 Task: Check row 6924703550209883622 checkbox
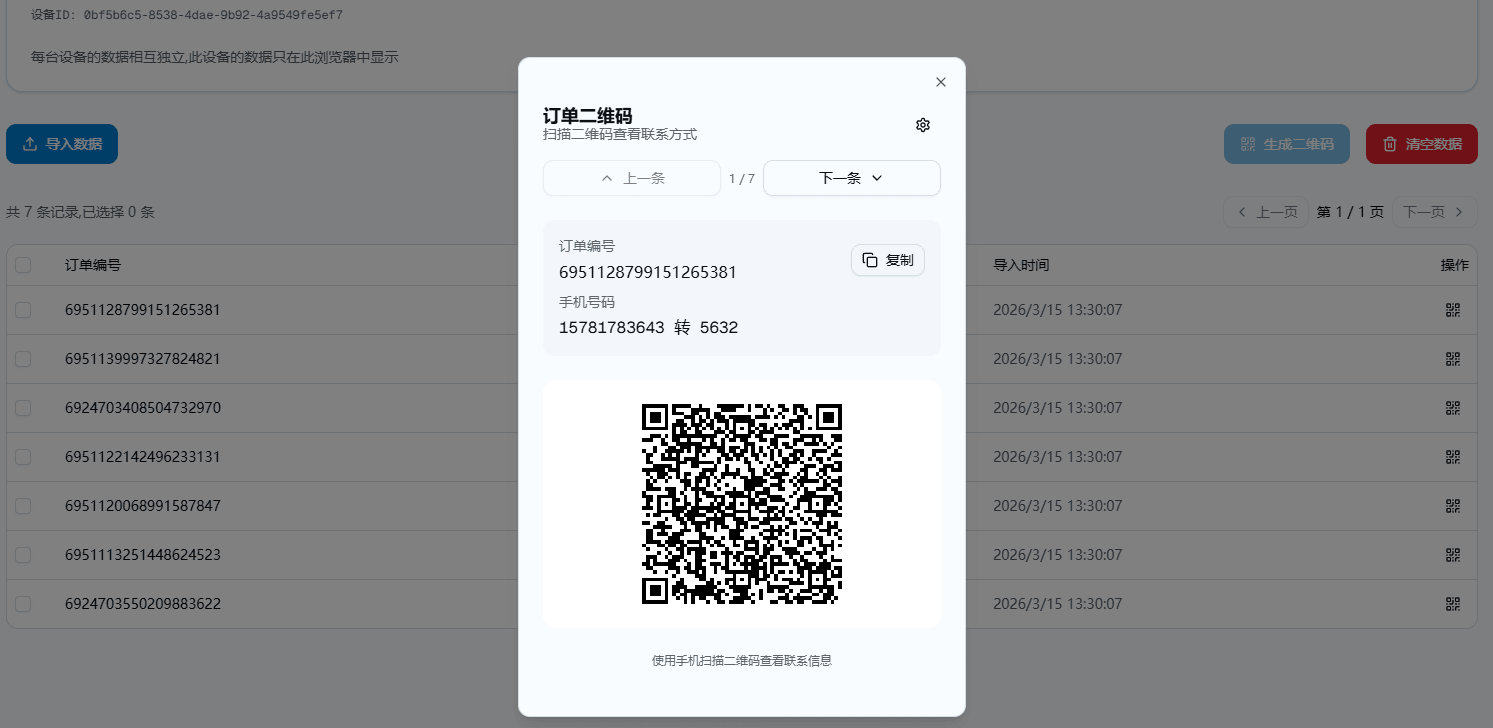23,604
